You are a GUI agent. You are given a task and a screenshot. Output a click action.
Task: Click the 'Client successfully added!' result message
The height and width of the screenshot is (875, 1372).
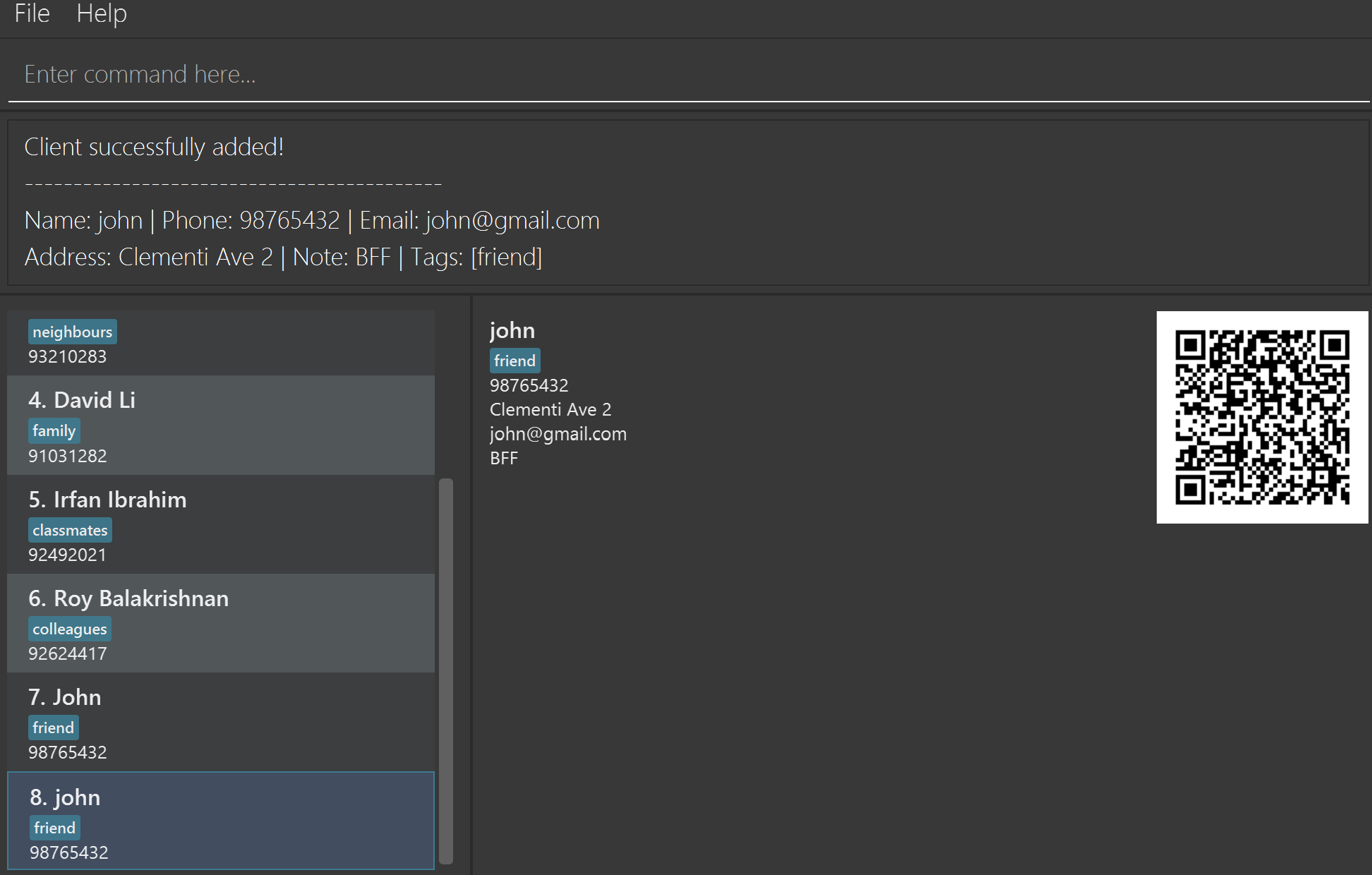click(x=154, y=147)
